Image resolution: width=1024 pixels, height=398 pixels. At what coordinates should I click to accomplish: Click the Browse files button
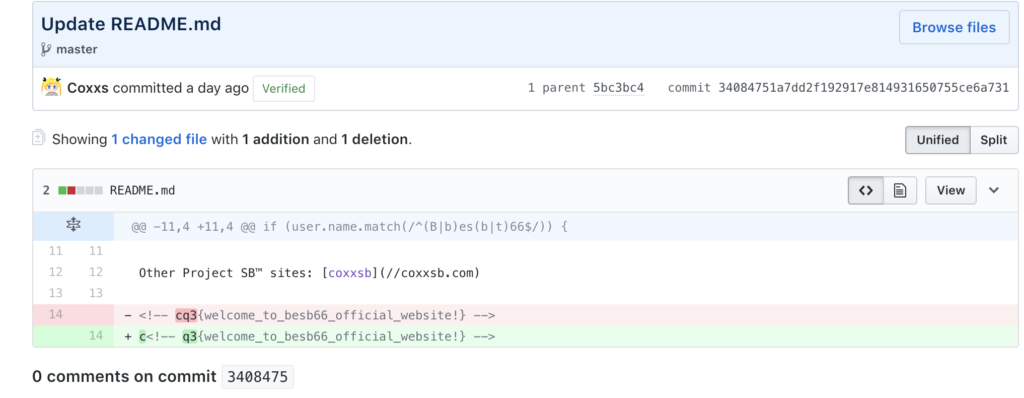pyautogui.click(x=954, y=27)
